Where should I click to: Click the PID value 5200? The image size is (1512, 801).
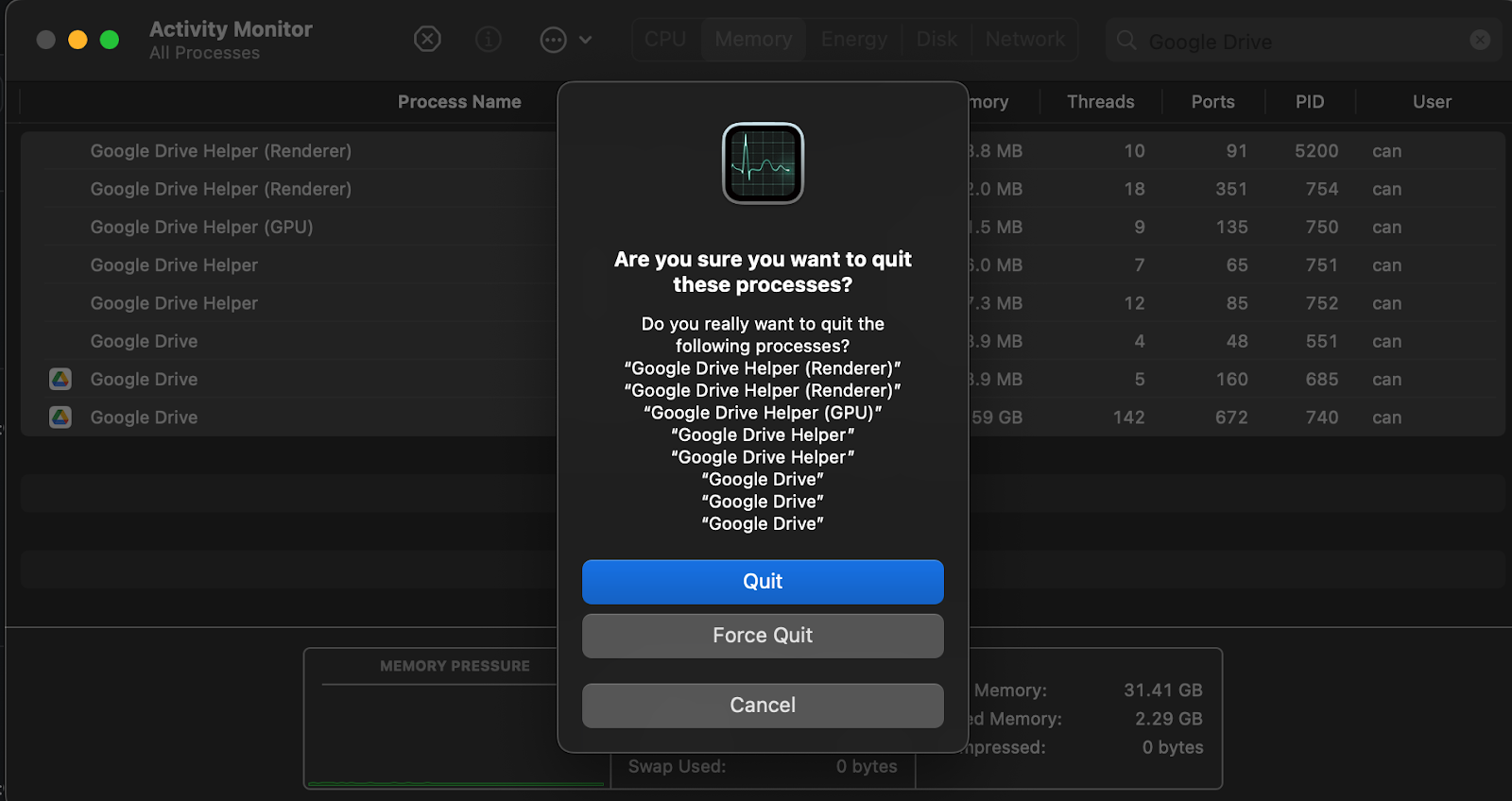click(1316, 151)
